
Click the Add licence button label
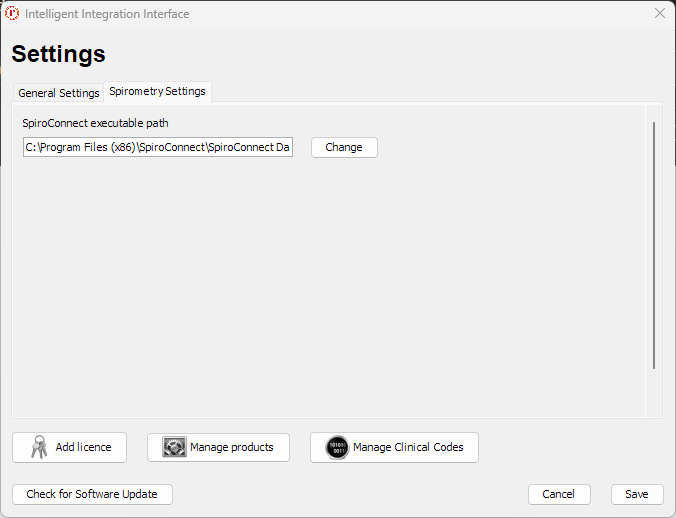[83, 447]
